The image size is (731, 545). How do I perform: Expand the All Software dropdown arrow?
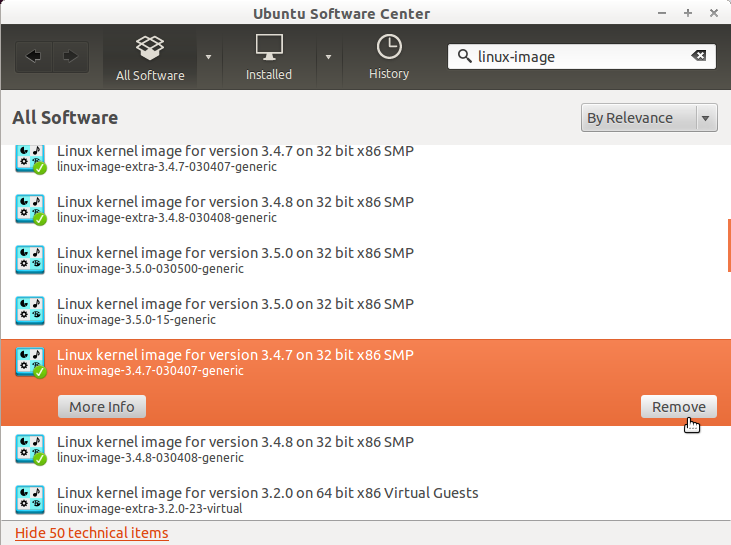pos(208,57)
